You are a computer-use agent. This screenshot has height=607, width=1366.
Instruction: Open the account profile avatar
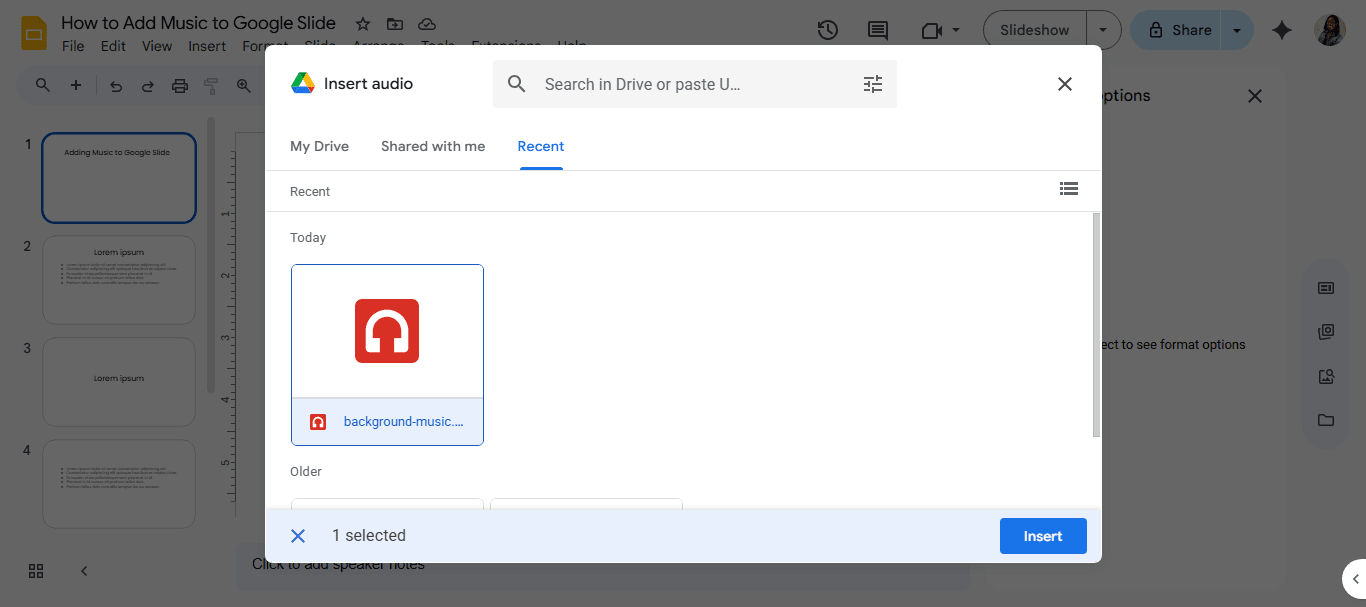pos(1330,30)
